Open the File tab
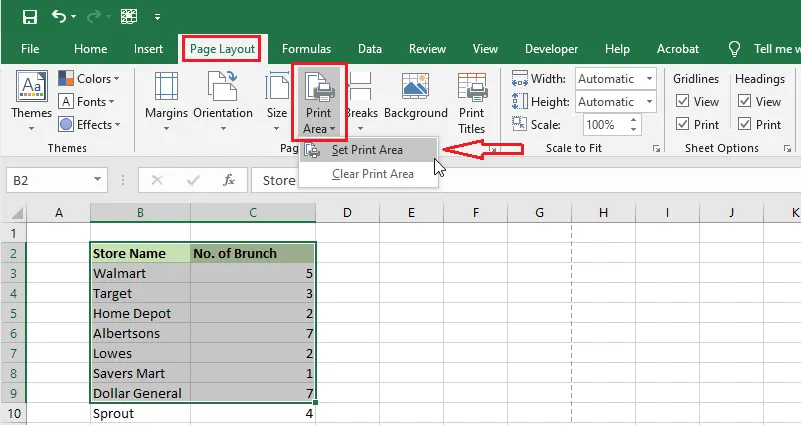This screenshot has width=801, height=425. tap(30, 49)
